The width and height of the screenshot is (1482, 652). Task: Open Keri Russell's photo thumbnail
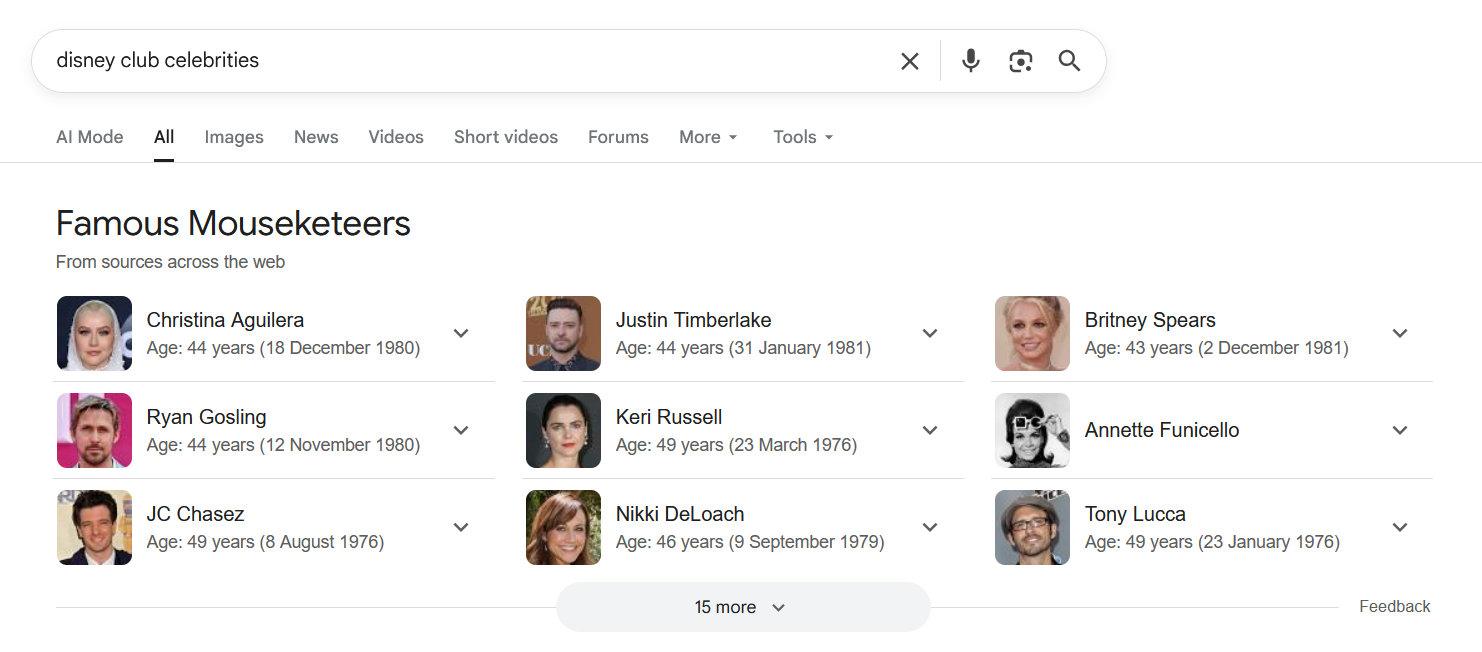click(563, 430)
